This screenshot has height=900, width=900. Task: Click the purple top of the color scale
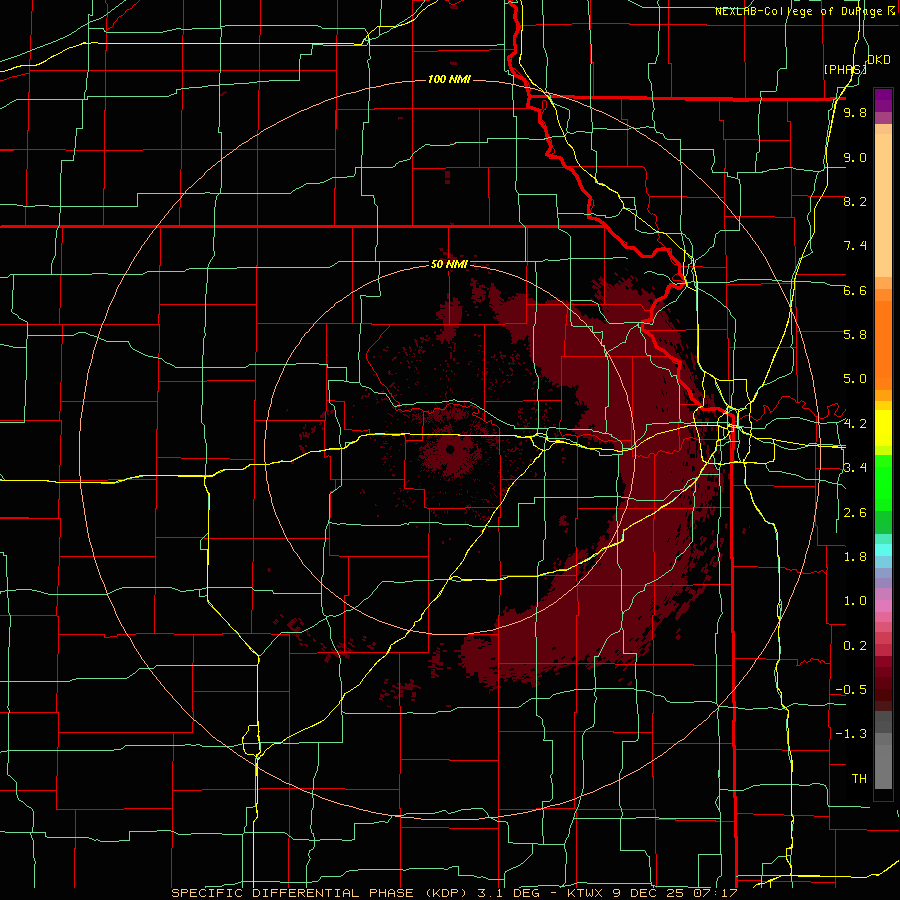(883, 100)
